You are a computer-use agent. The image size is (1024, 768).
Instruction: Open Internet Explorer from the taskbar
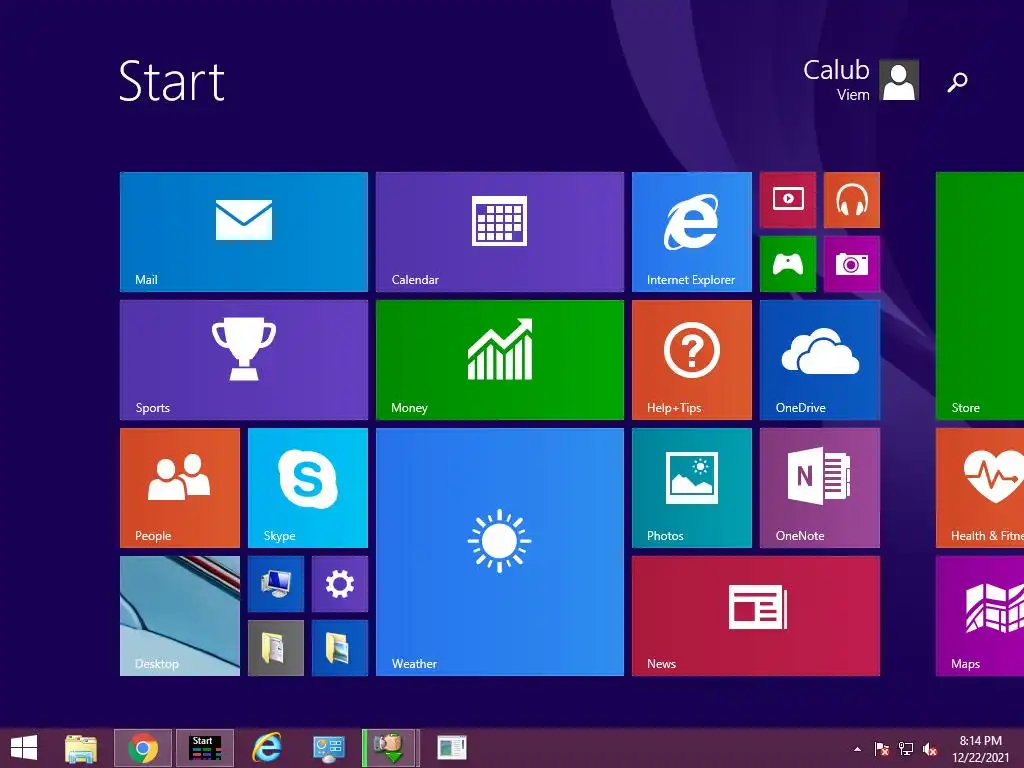[266, 748]
